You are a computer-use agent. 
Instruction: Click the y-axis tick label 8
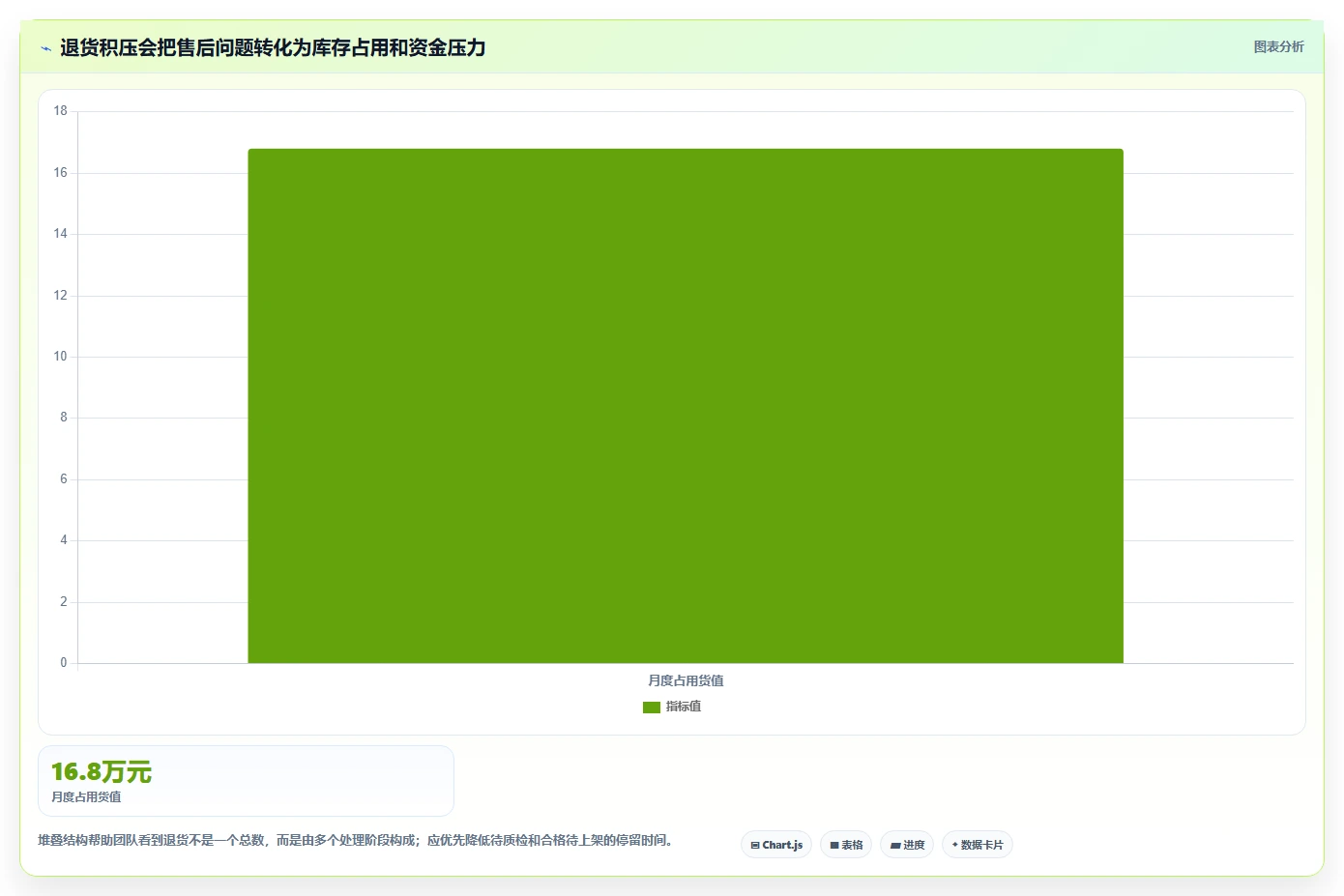pos(64,418)
